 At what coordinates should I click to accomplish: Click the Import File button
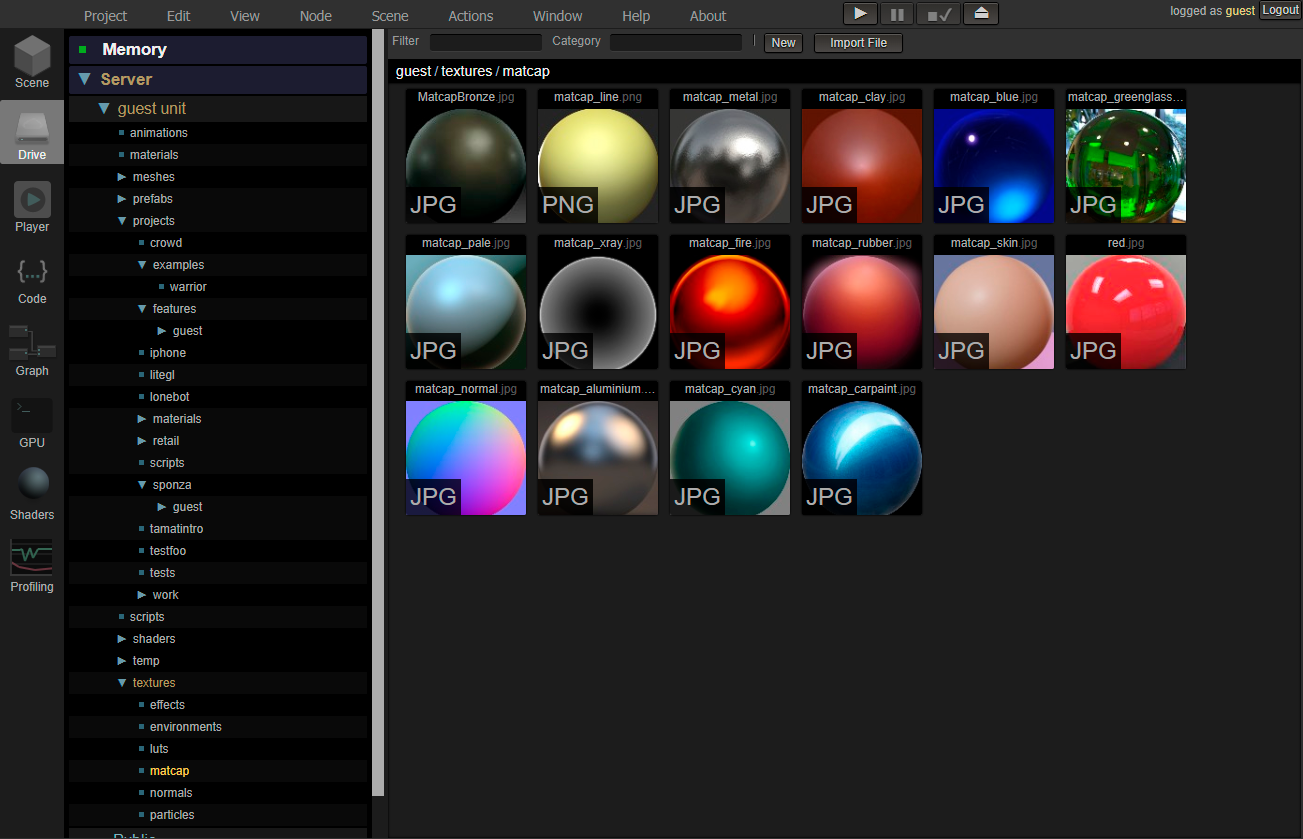tap(857, 43)
